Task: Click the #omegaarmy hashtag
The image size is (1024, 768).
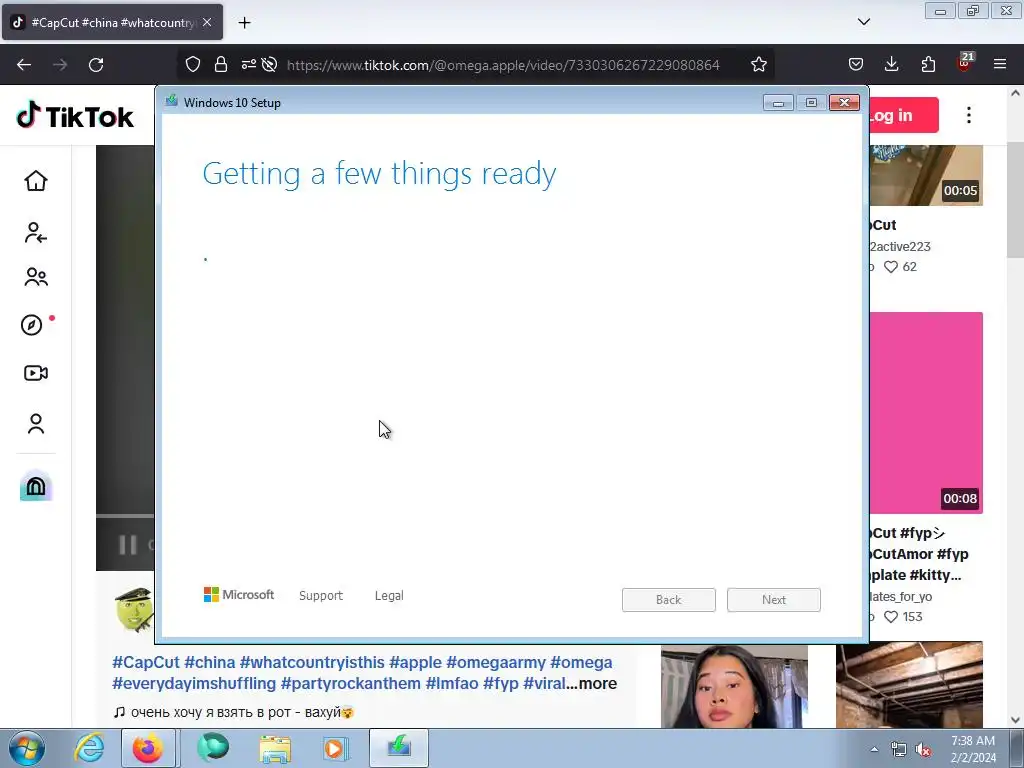Action: click(x=496, y=662)
